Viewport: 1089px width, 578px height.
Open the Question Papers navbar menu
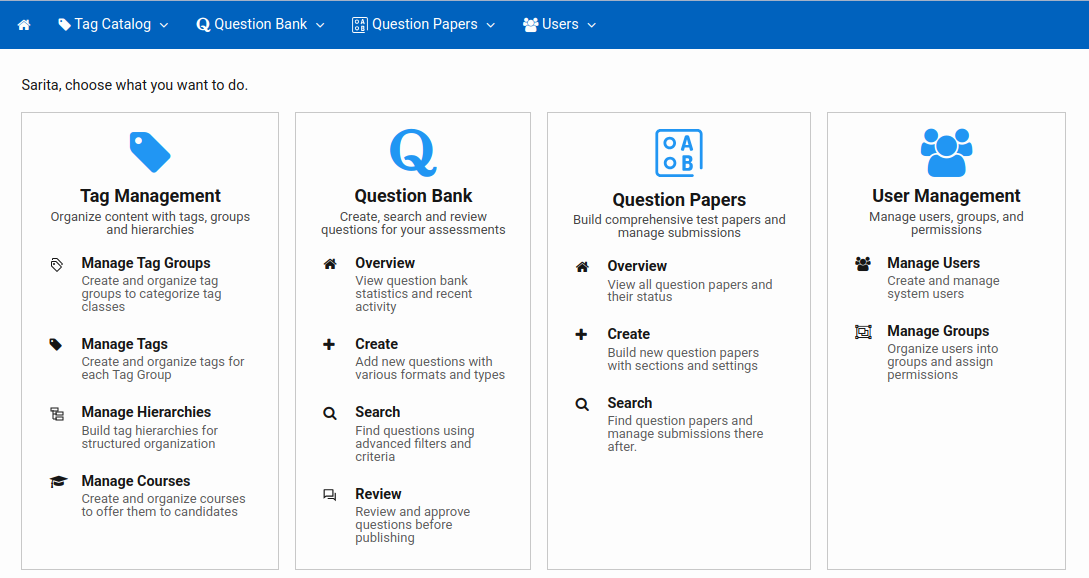[x=424, y=25]
